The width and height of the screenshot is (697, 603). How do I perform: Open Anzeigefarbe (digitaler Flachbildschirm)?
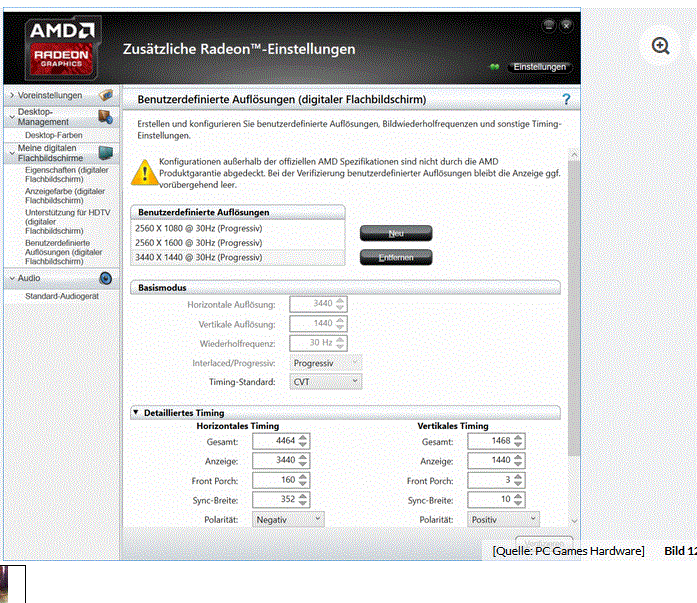65,196
